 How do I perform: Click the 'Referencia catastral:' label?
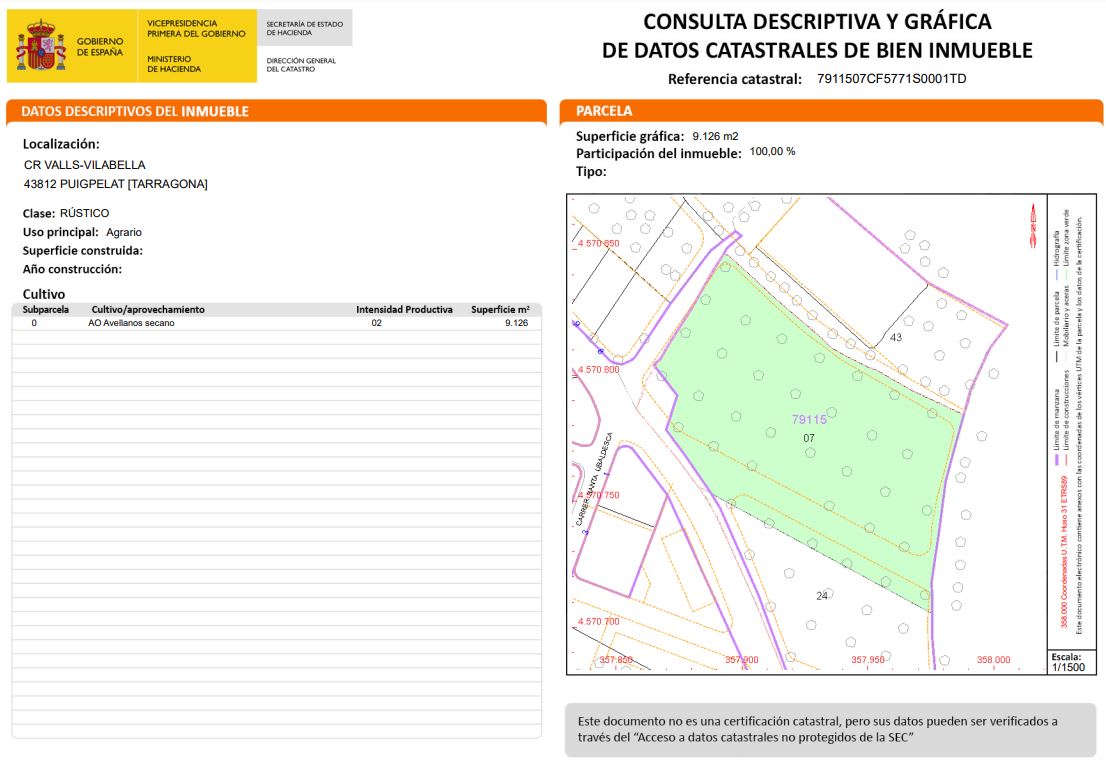coord(734,79)
